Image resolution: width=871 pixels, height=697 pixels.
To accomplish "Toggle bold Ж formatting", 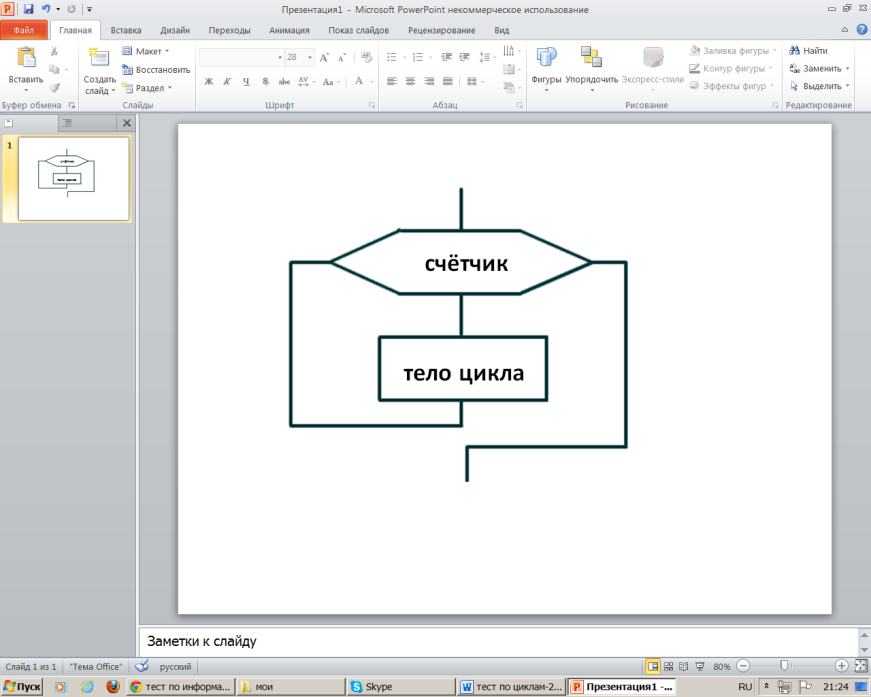I will 209,82.
